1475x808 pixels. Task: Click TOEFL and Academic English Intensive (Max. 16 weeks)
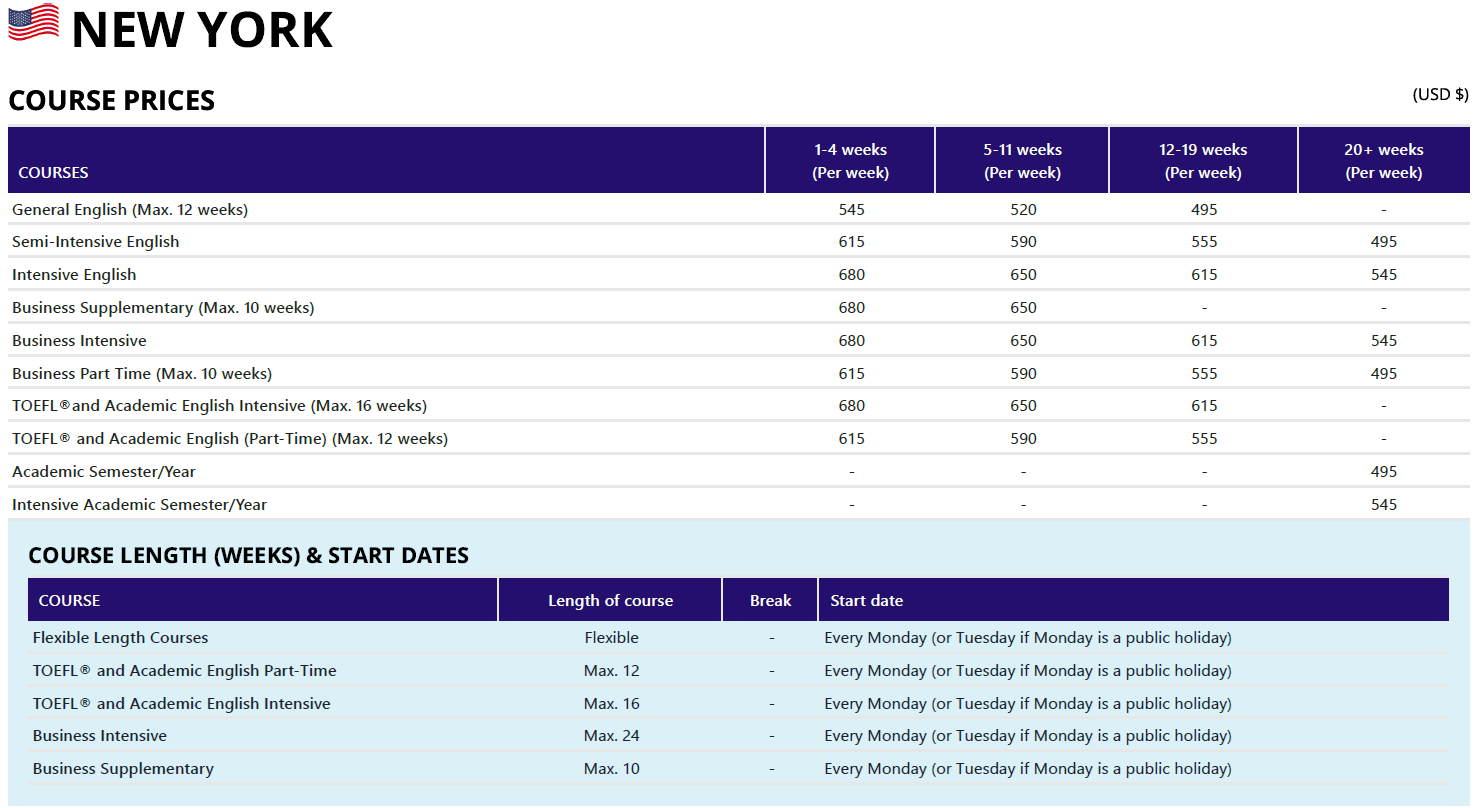[x=219, y=405]
